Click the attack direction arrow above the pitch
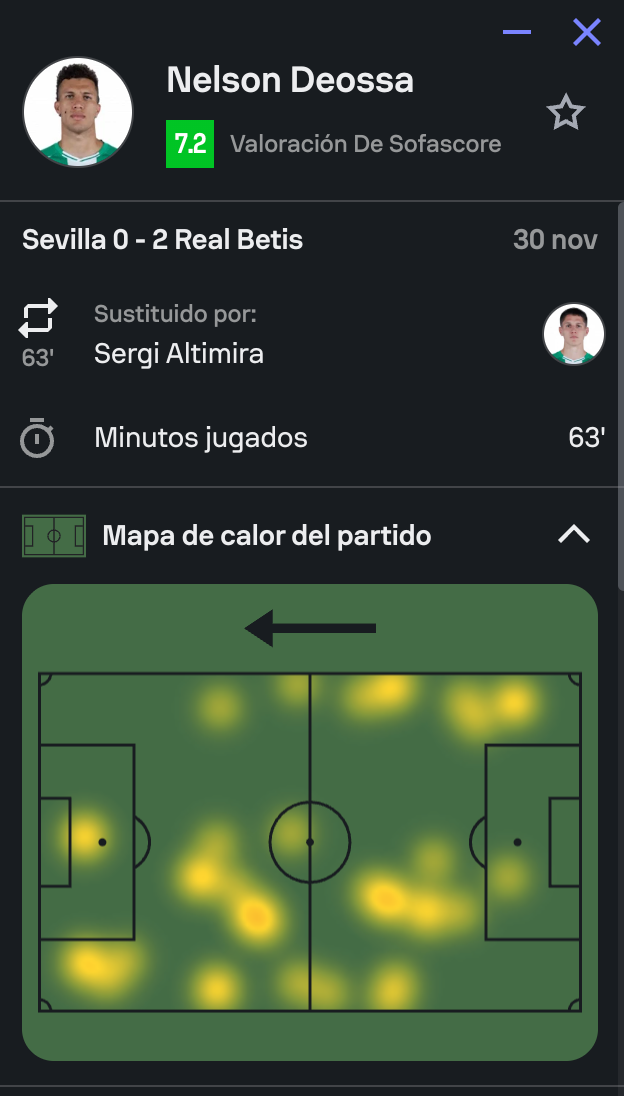Screen dimensions: 624x1096 310,628
